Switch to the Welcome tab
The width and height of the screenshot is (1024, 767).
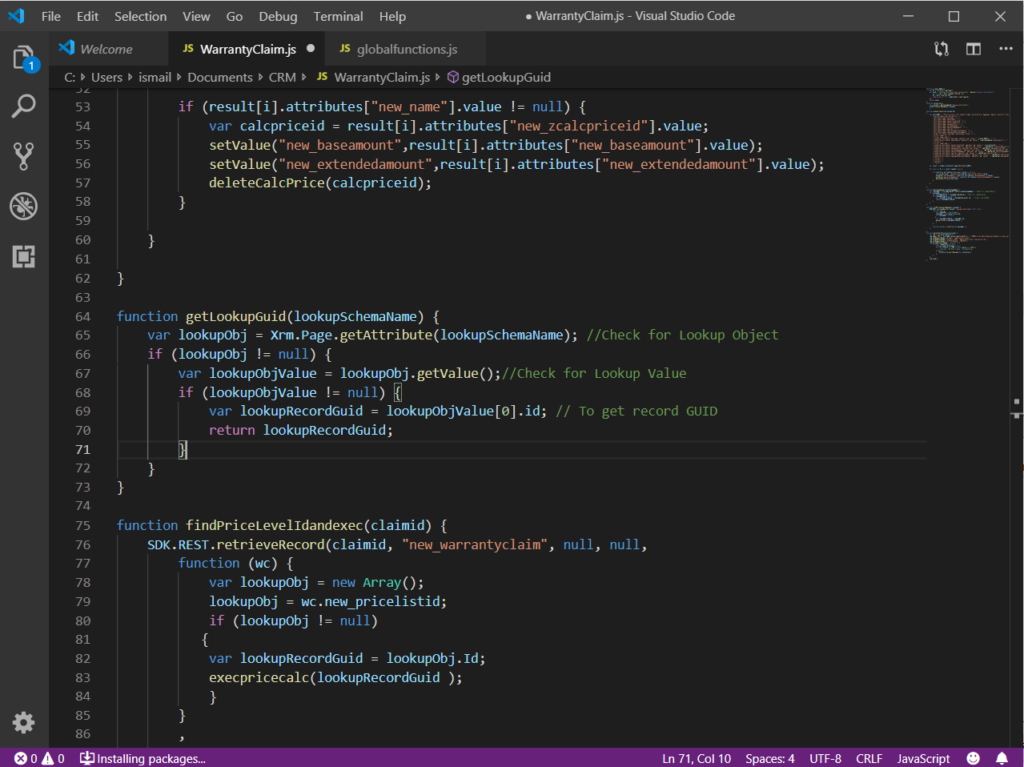105,49
